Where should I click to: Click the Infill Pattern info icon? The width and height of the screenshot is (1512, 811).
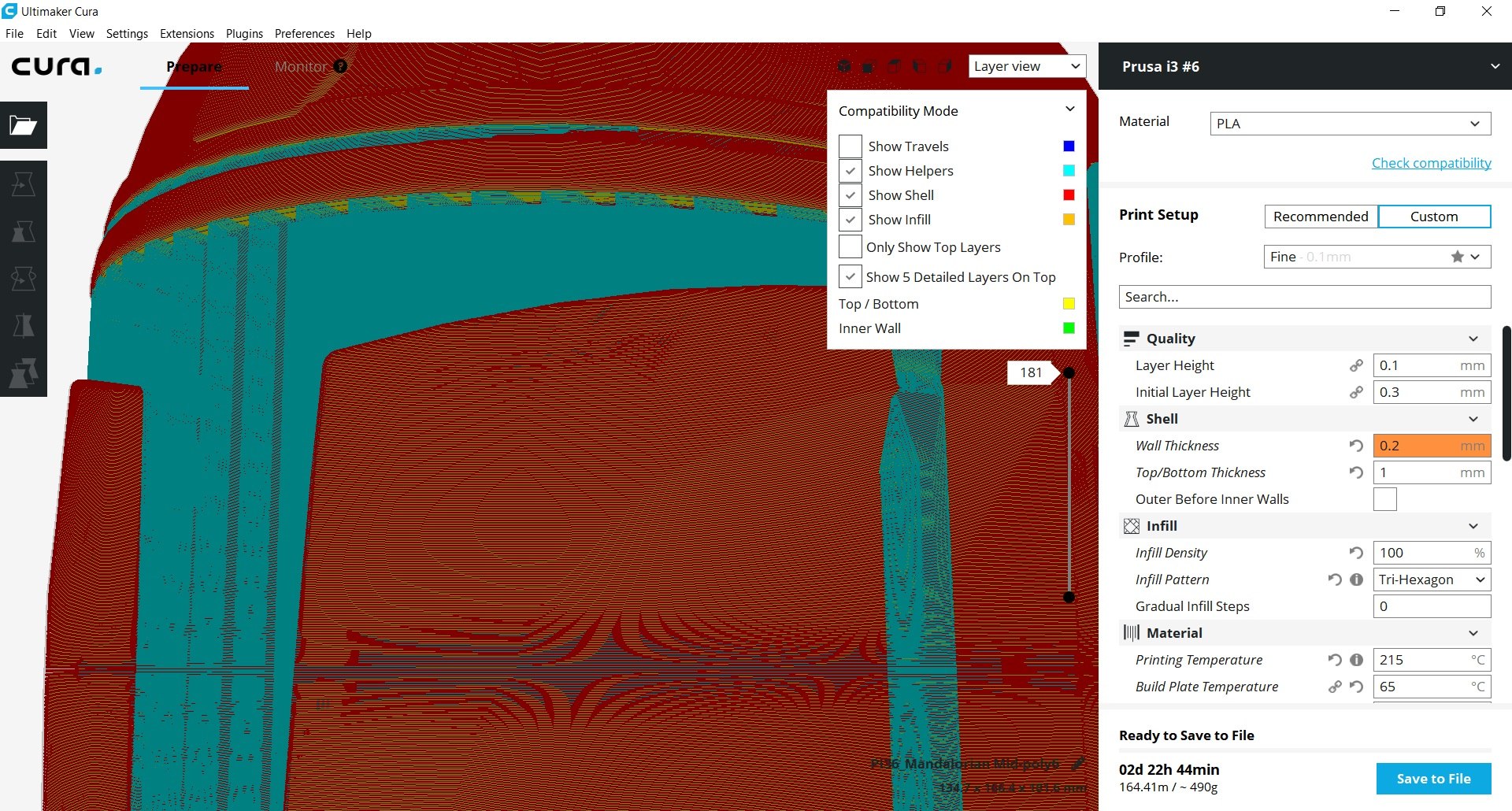1356,580
